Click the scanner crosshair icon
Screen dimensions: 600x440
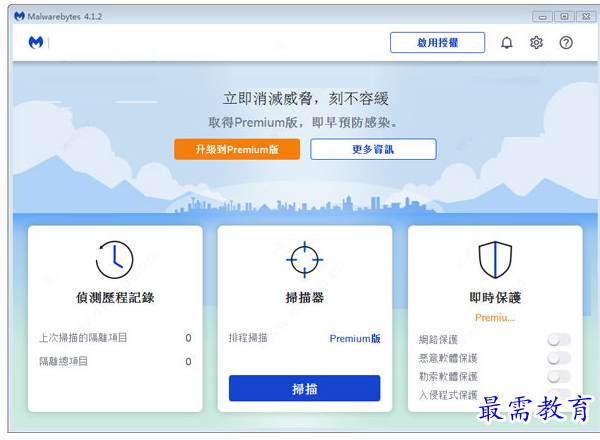[x=305, y=260]
